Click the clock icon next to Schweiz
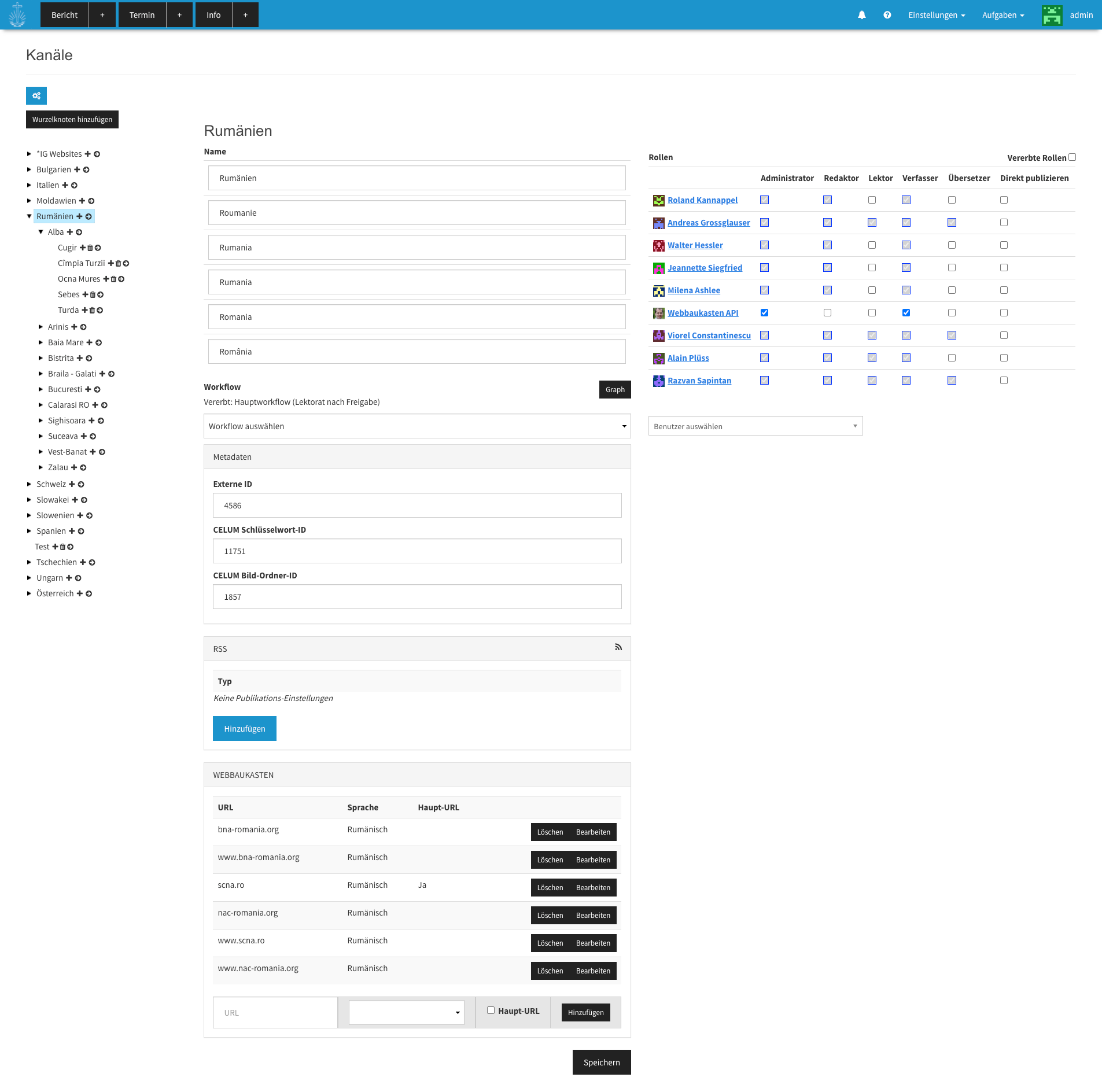 point(80,484)
